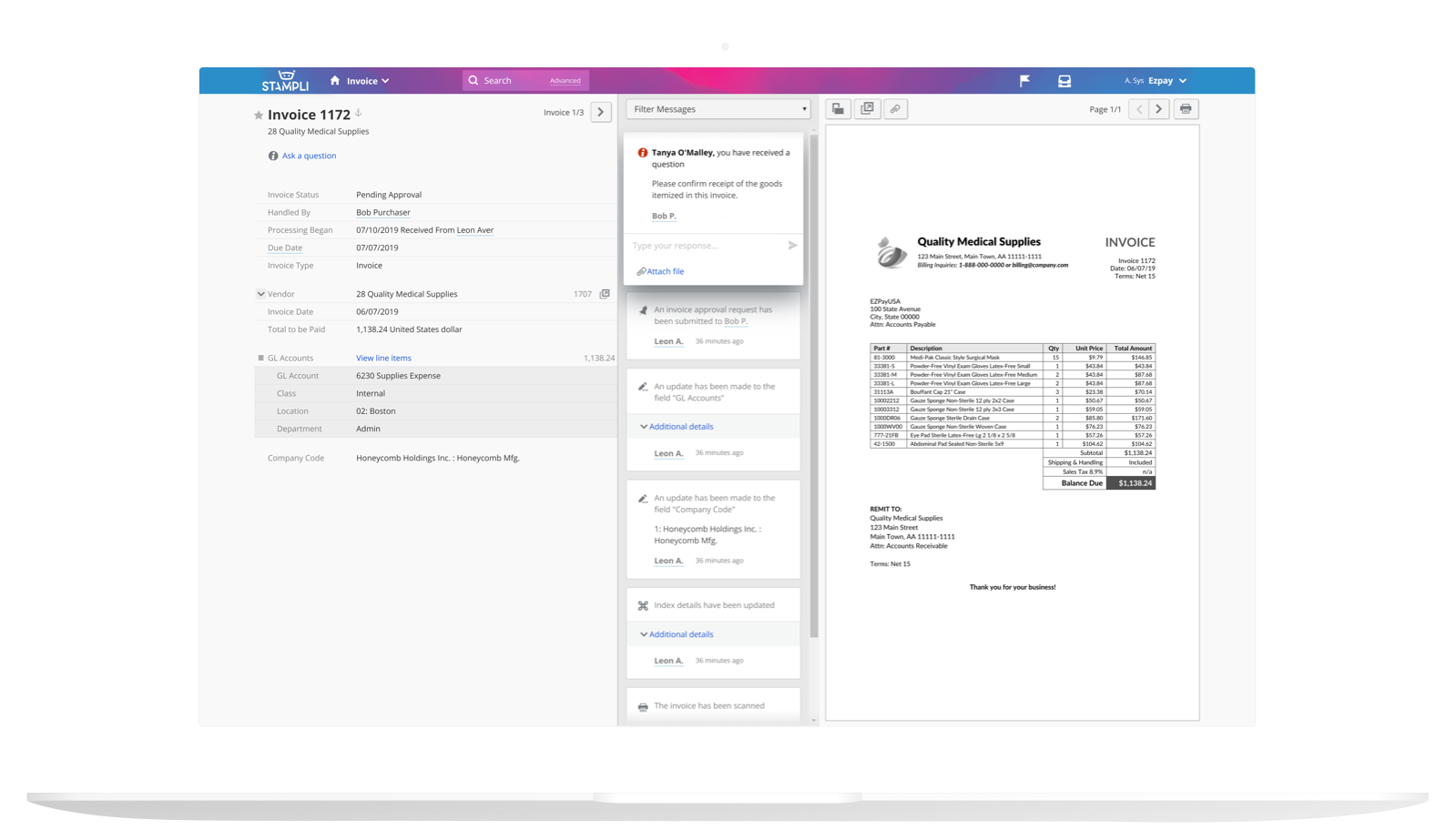The height and width of the screenshot is (830, 1456).
Task: Click the first overlapping-pages icon above document
Action: coord(838,109)
